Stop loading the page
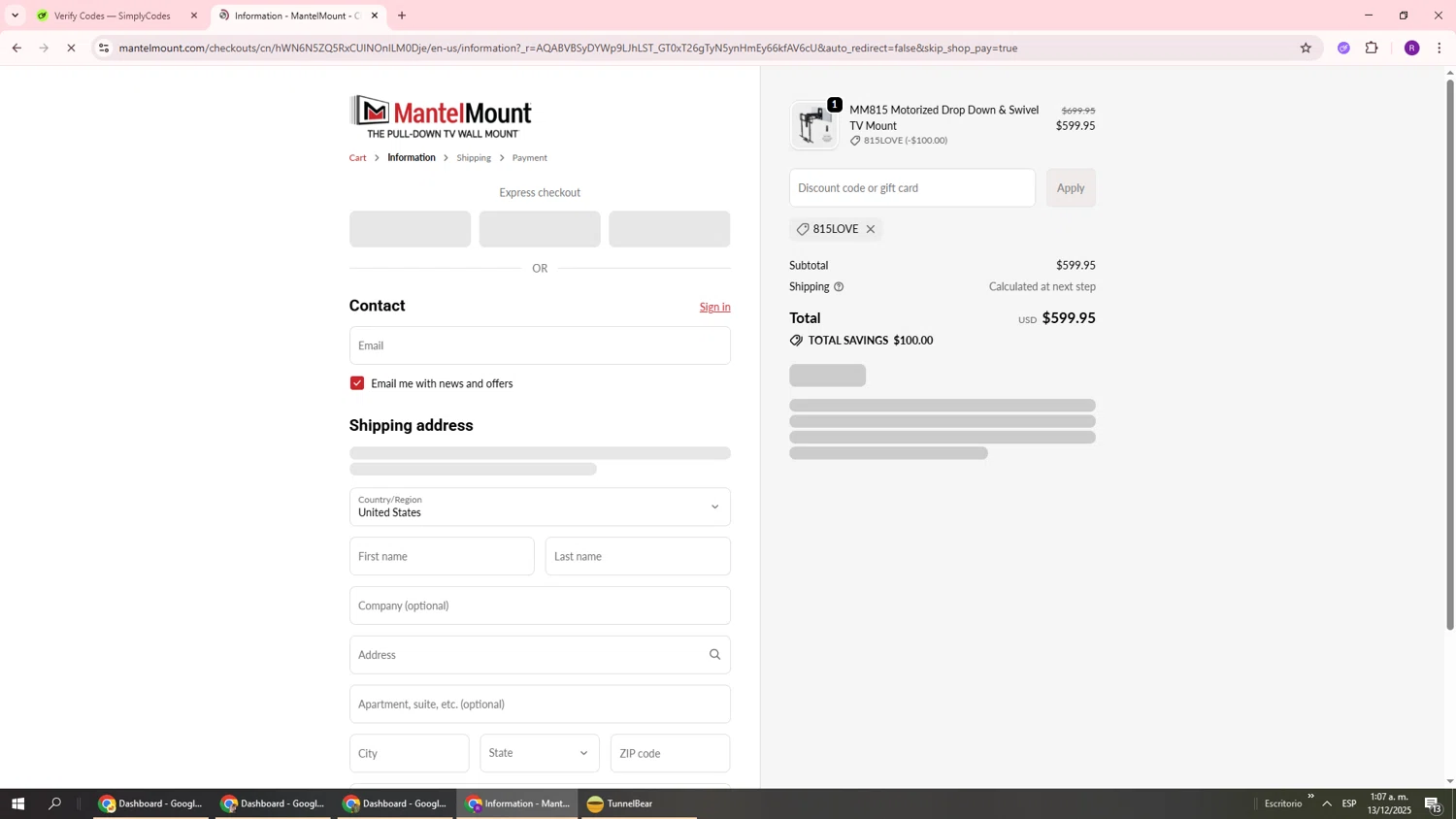The image size is (1456, 819). coord(71,48)
